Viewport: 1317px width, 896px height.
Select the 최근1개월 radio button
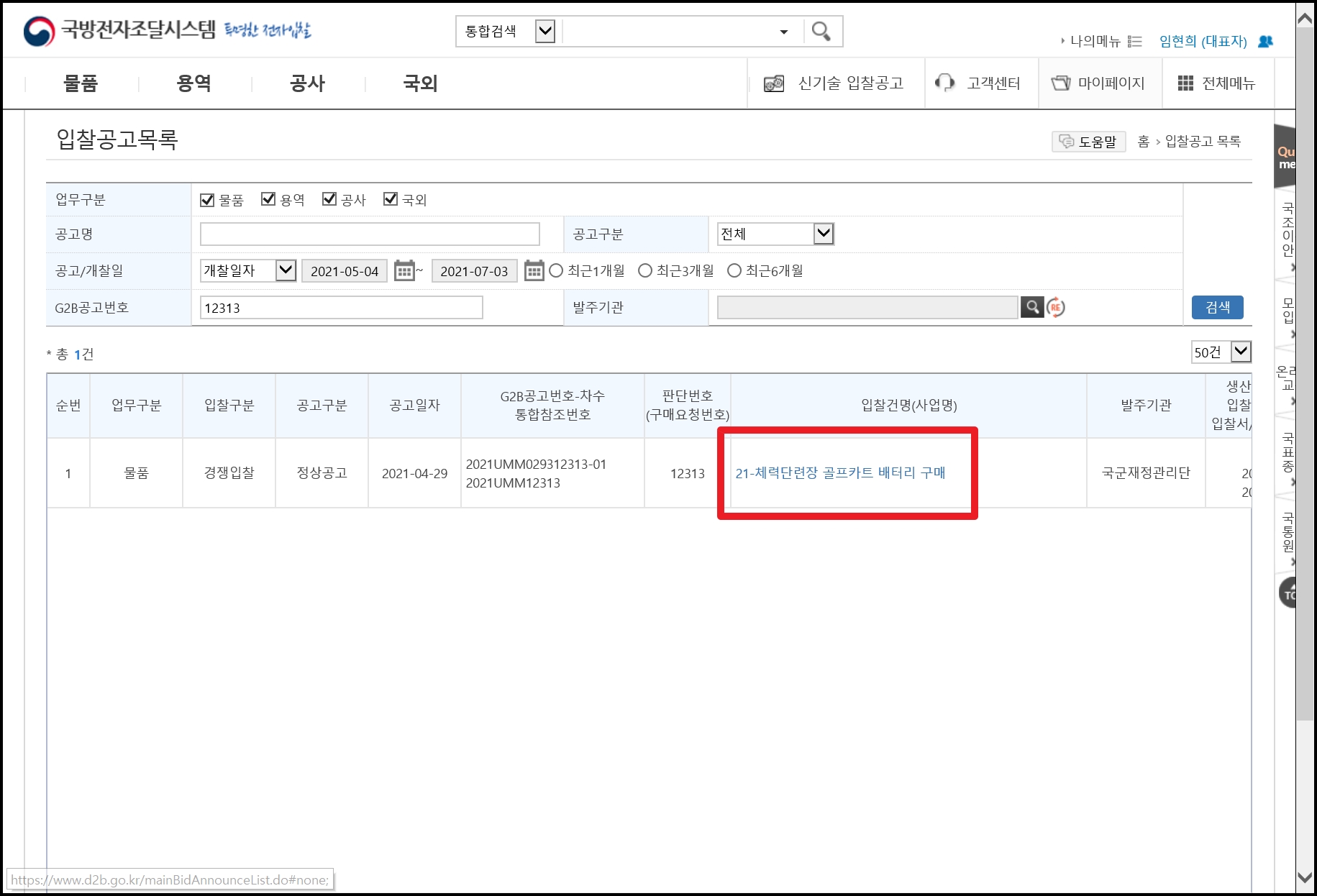tap(556, 270)
